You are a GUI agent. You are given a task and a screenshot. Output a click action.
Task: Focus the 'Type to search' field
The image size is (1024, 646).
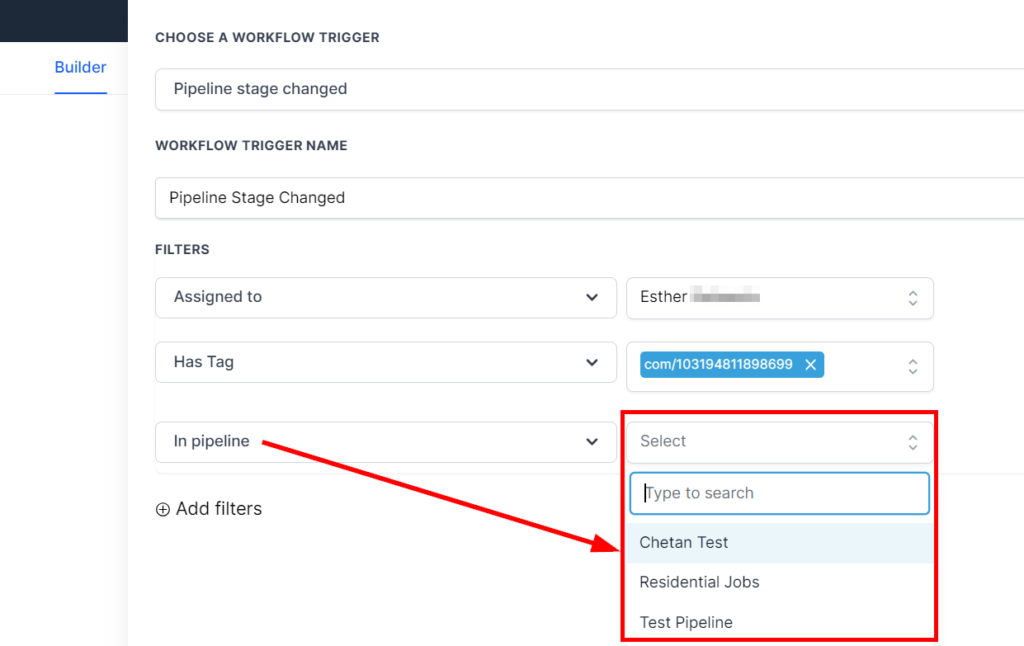point(780,493)
